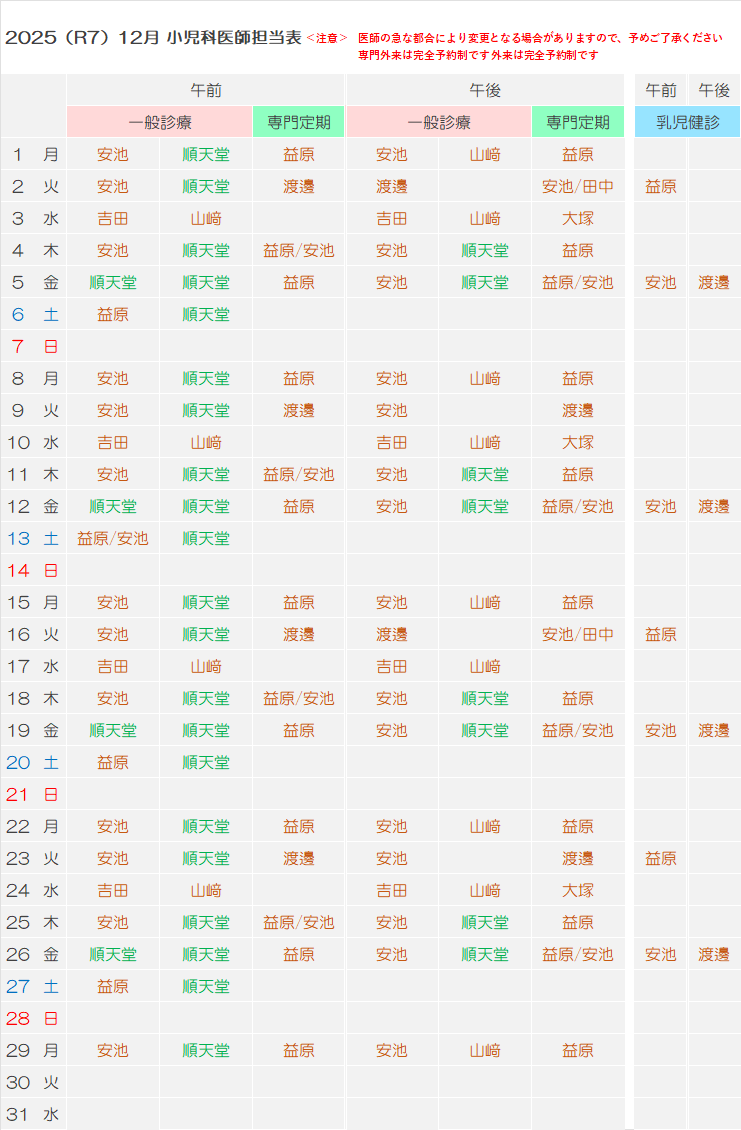Screen dimensions: 741x1130
Task: Select the blue 乳児健診 column header
Action: pos(687,122)
